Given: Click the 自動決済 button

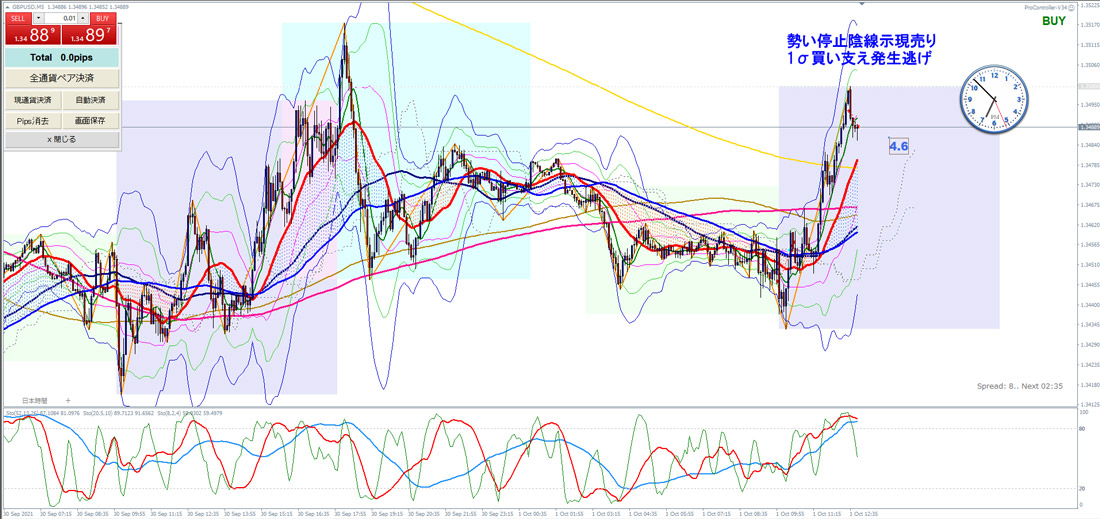Looking at the screenshot, I should 90,100.
